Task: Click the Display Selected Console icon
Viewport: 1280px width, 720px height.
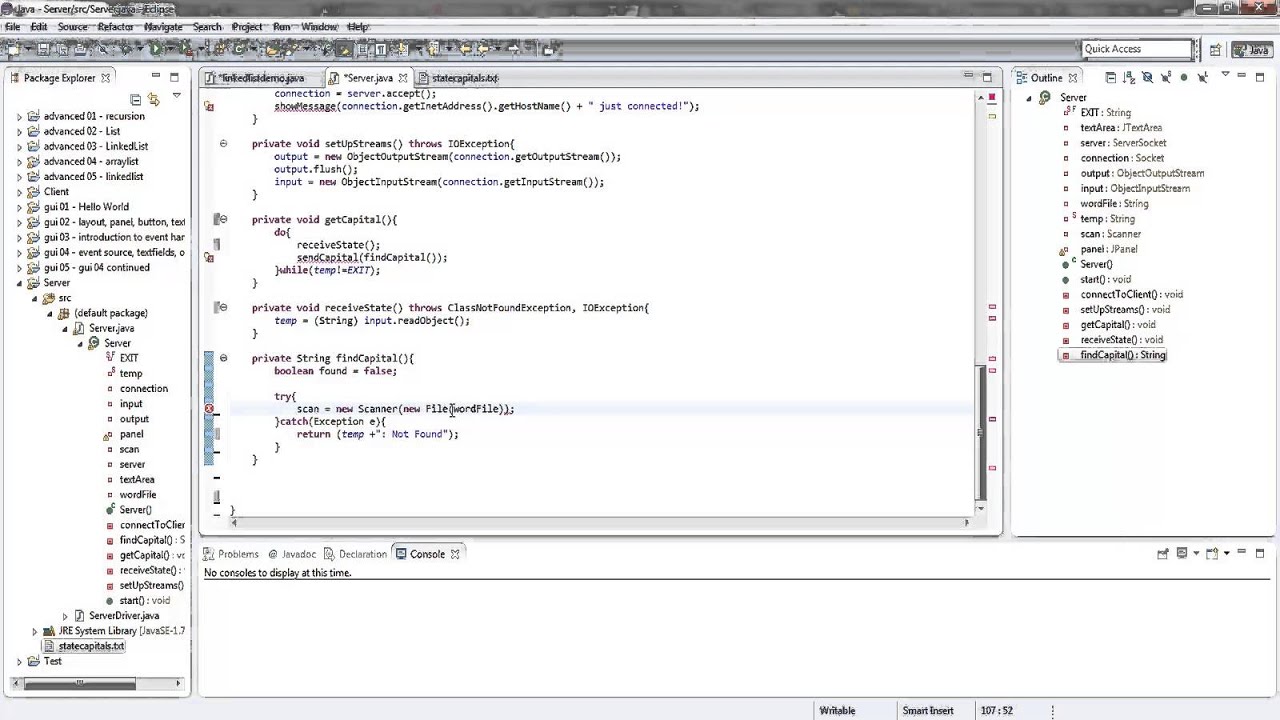Action: [1182, 553]
